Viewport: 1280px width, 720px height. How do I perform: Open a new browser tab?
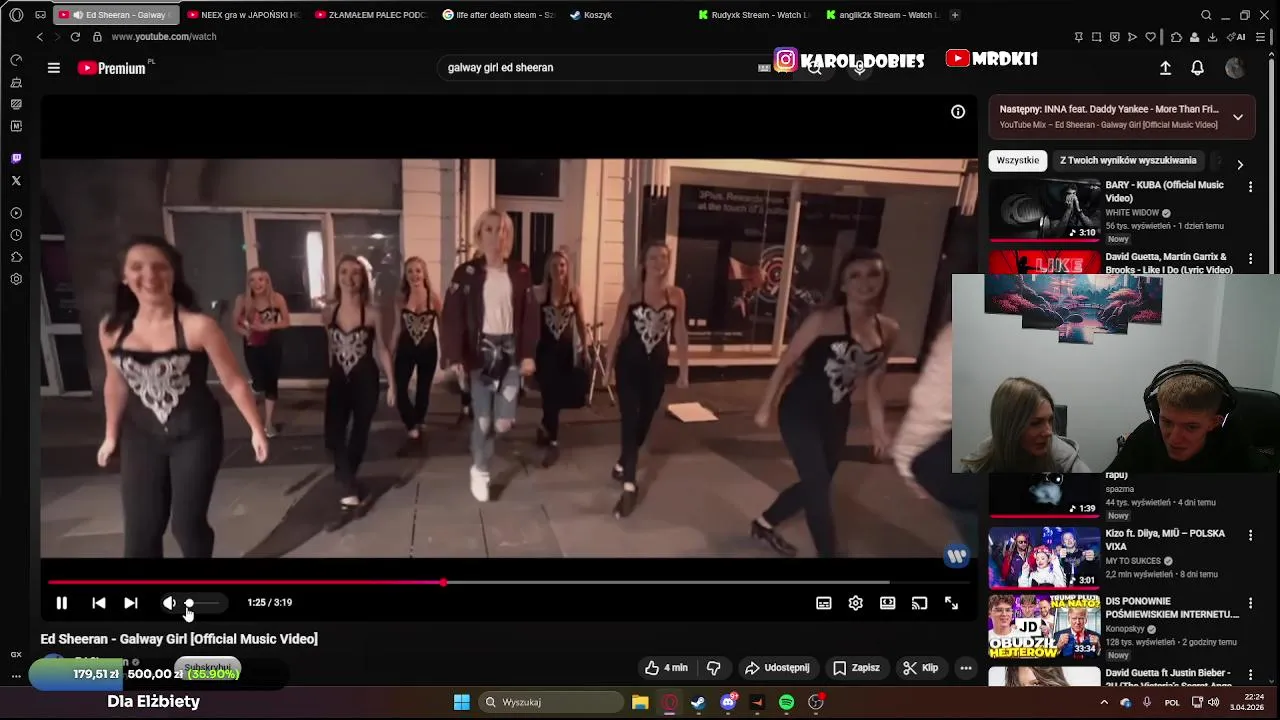point(955,15)
